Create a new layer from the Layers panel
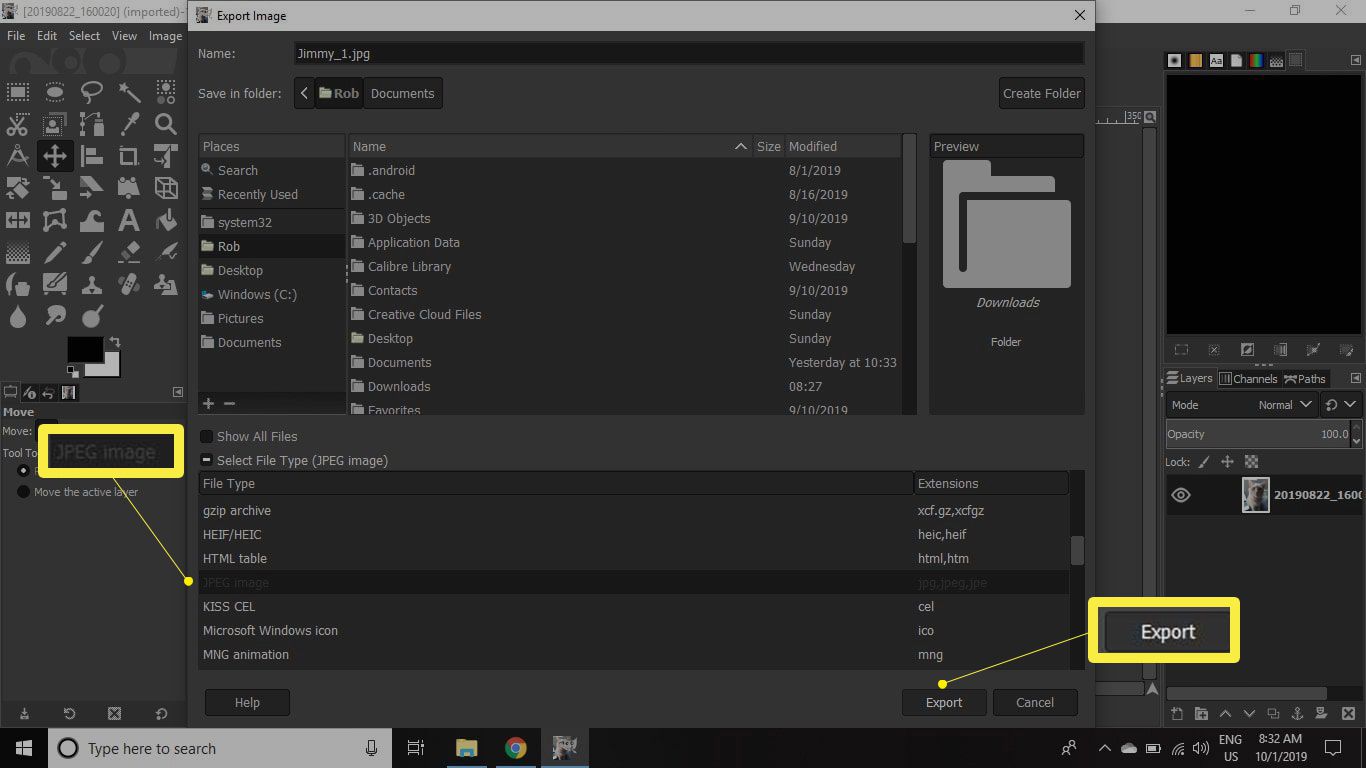Screen dimensions: 1366x768 click(x=1177, y=714)
